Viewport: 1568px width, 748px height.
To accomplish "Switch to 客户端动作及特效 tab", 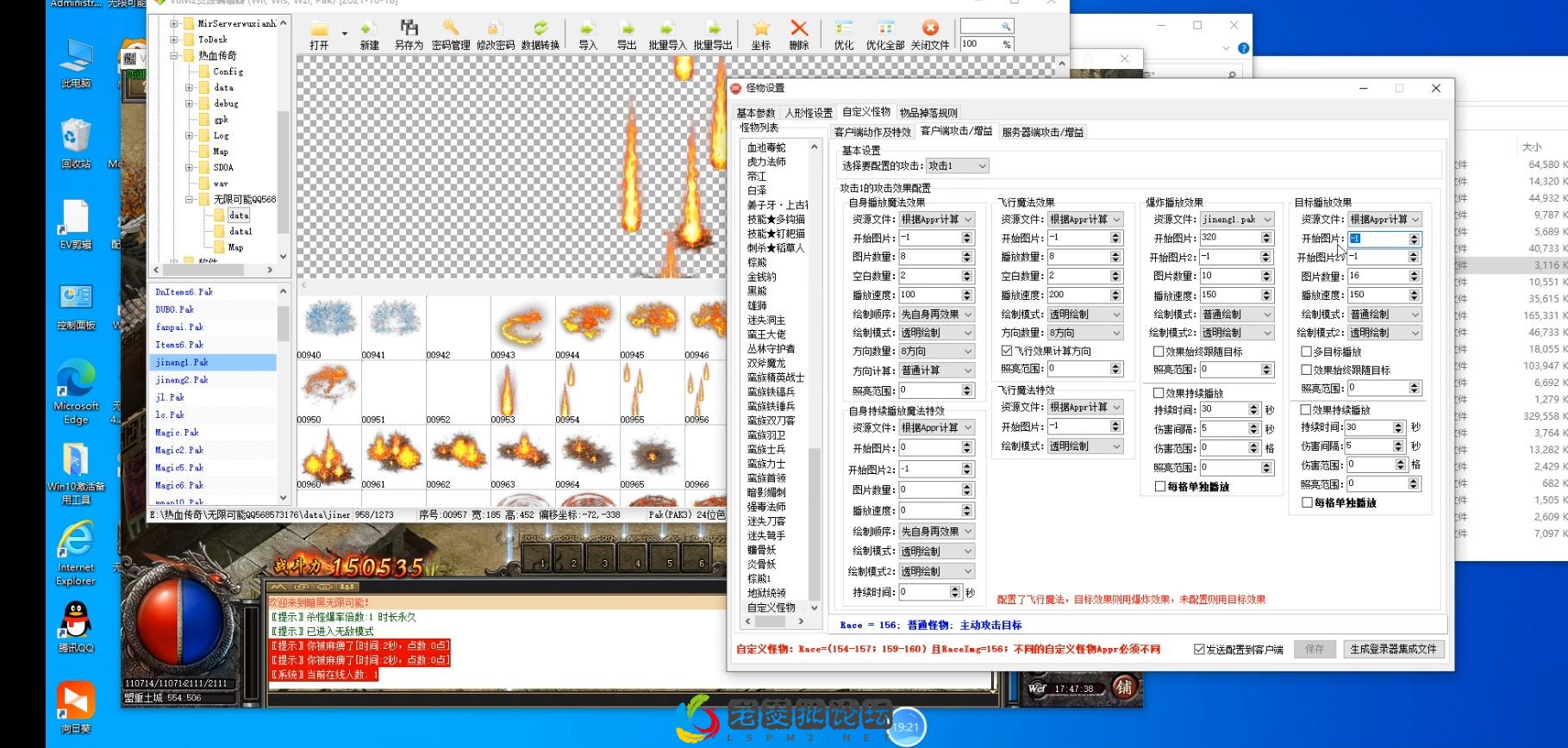I will tap(871, 132).
